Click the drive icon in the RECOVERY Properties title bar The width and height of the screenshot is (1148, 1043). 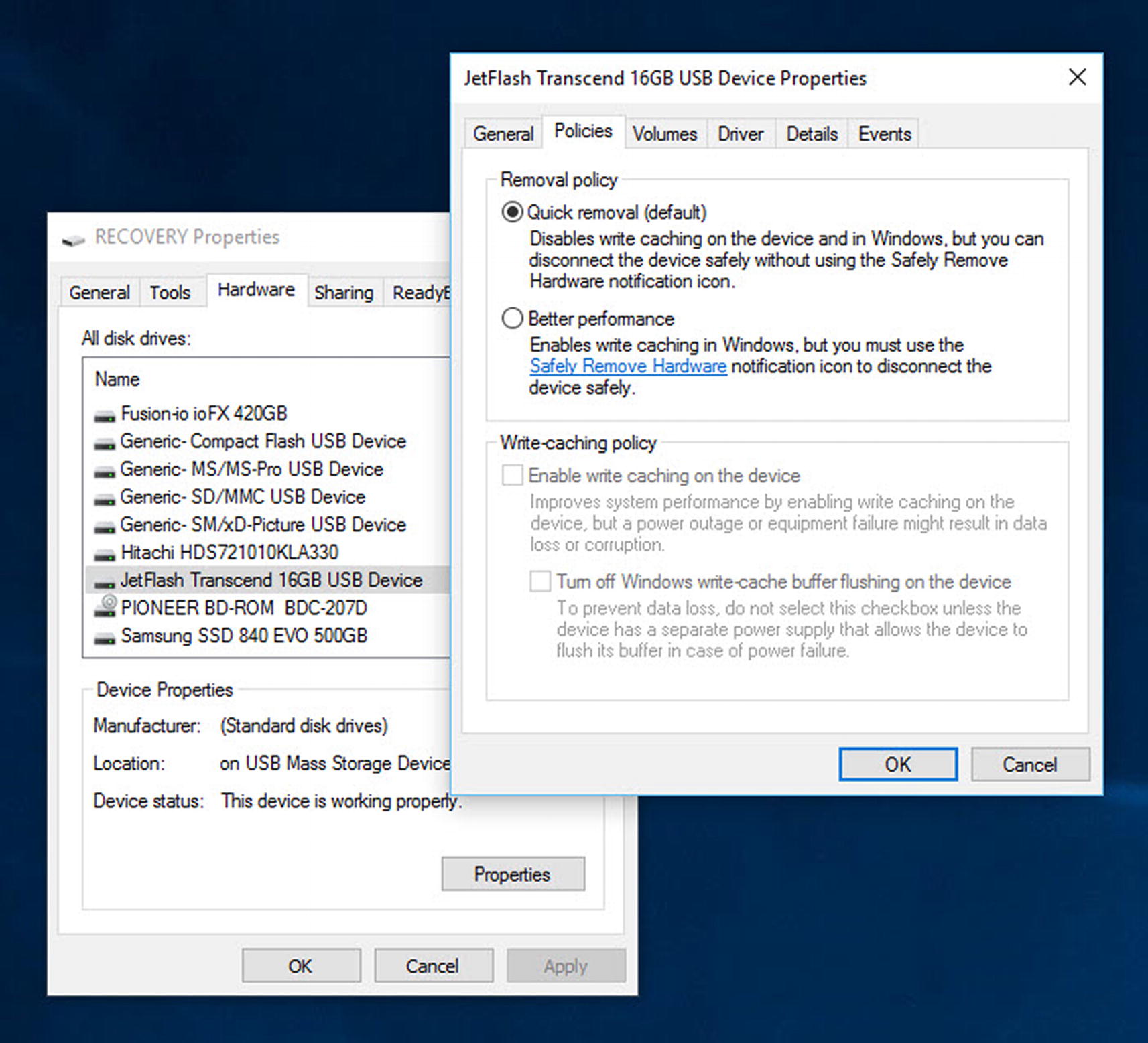point(74,239)
